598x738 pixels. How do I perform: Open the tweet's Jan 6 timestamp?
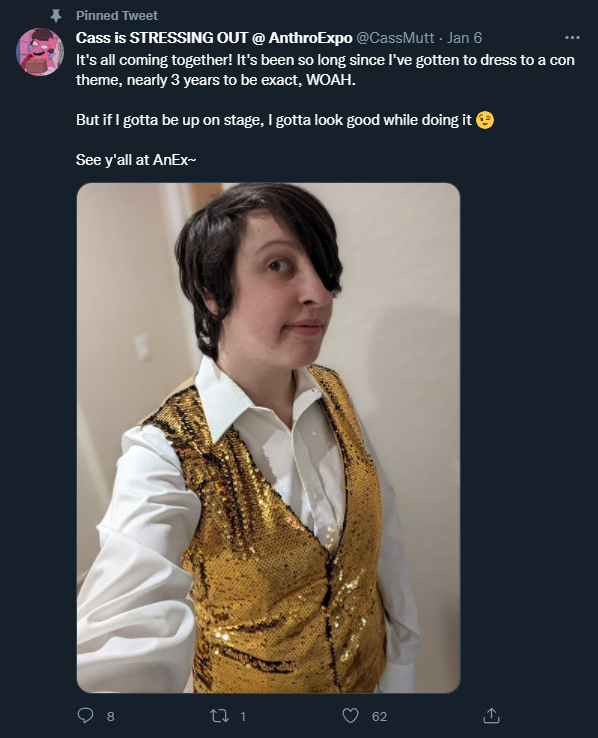[464, 38]
